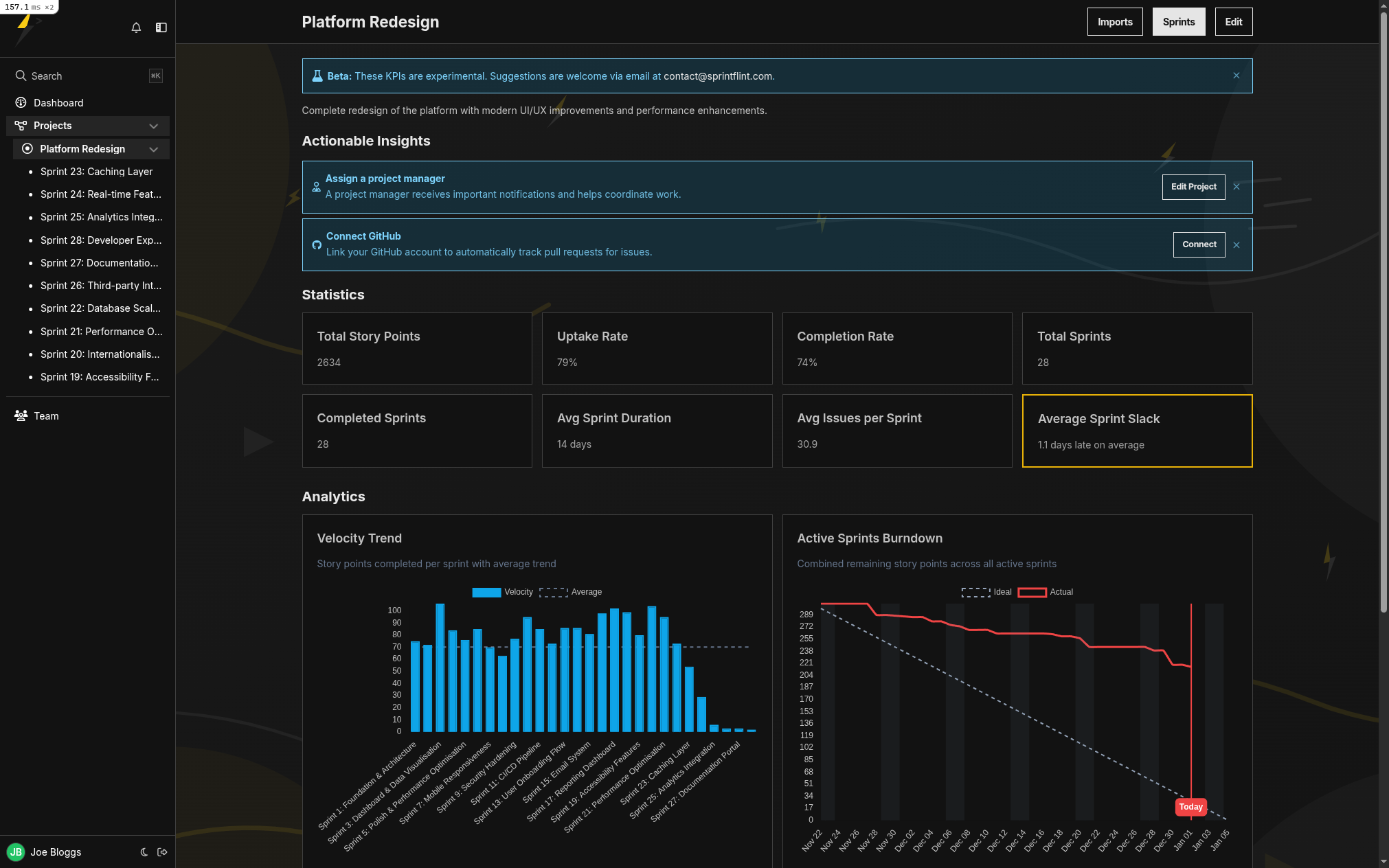The image size is (1389, 868).
Task: Open the Imports tab
Action: point(1114,21)
